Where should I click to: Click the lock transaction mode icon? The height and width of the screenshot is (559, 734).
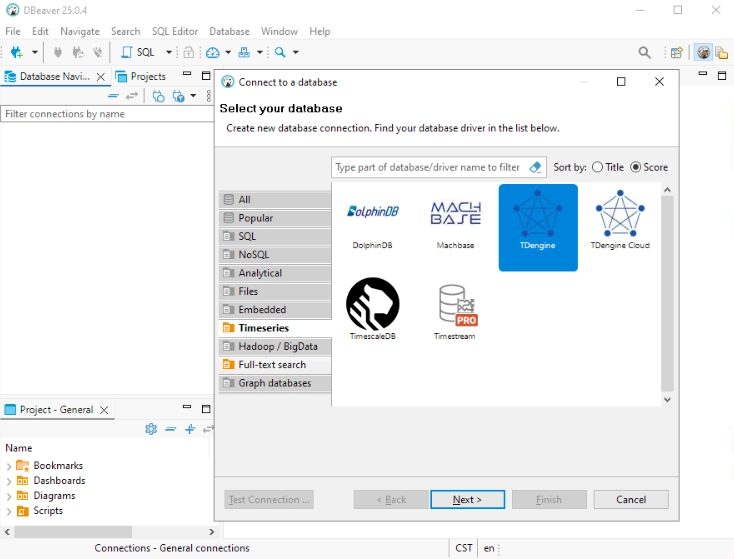point(189,52)
